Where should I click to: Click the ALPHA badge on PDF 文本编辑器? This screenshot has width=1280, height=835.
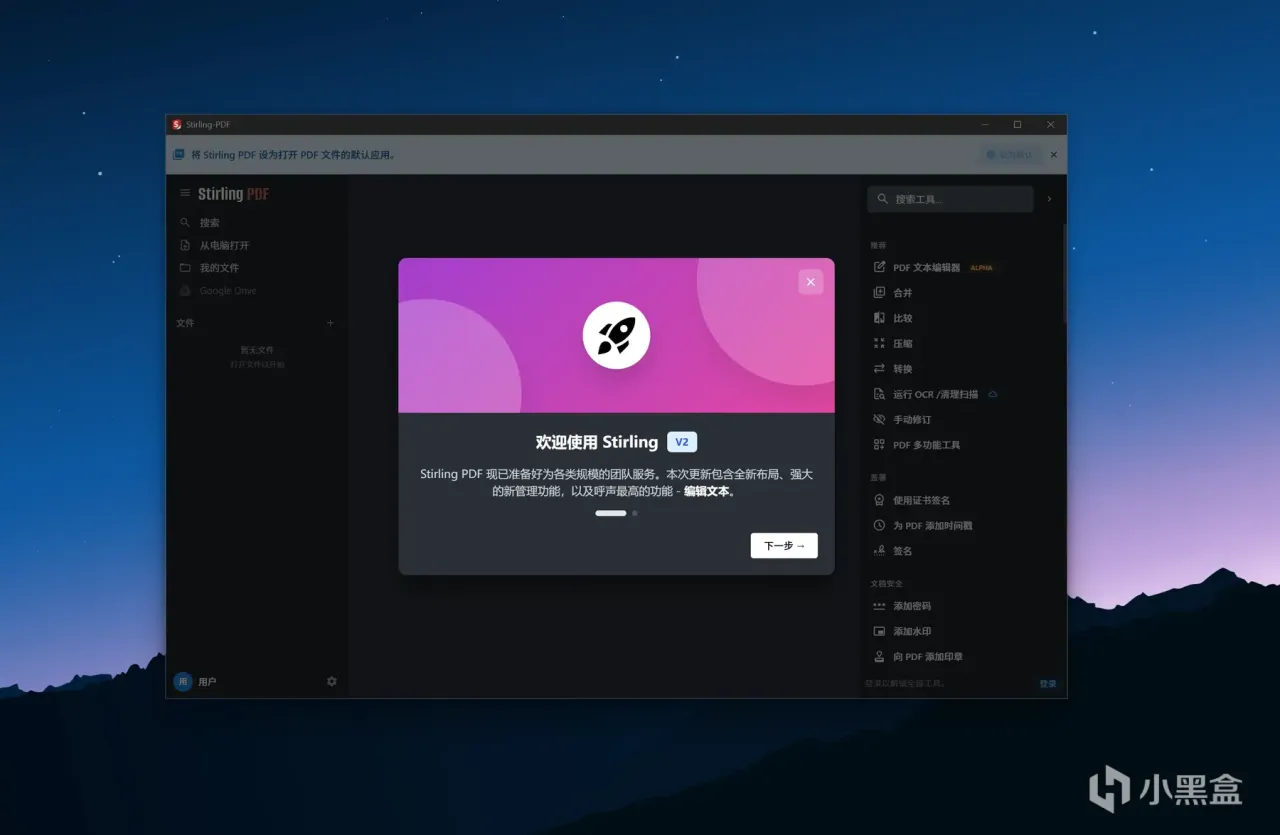click(981, 268)
